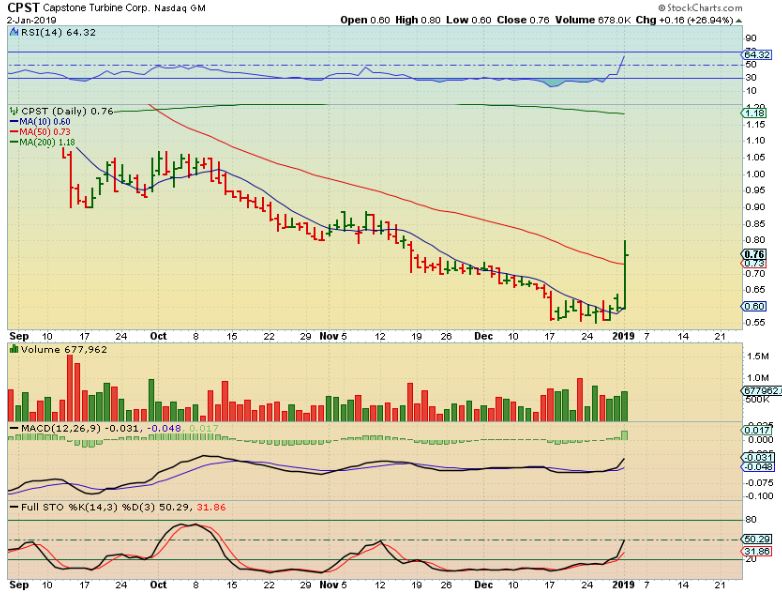This screenshot has height=596, width=782.
Task: Click the tall green 2-Jan-2019 price bar
Action: click(625, 274)
